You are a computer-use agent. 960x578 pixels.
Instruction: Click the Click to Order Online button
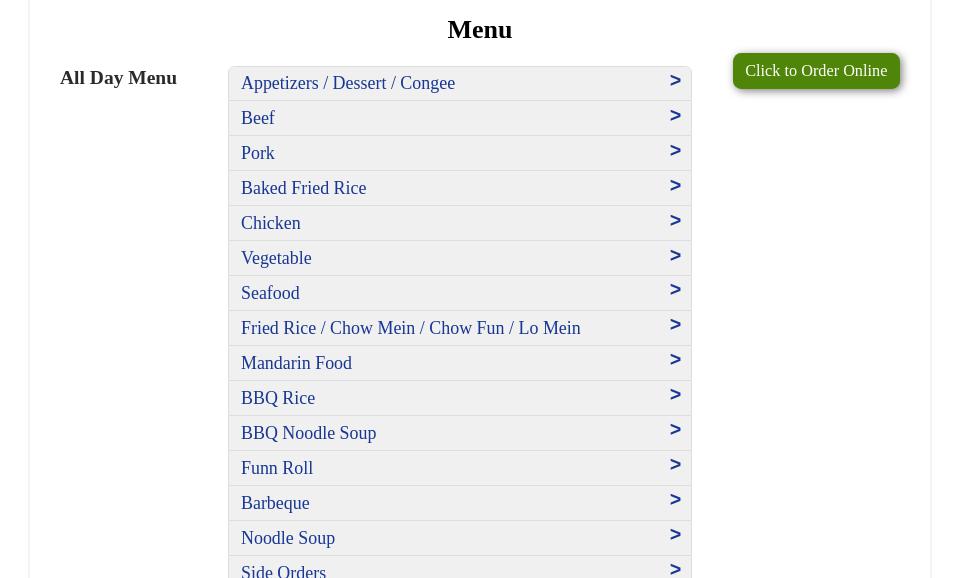(x=815, y=71)
